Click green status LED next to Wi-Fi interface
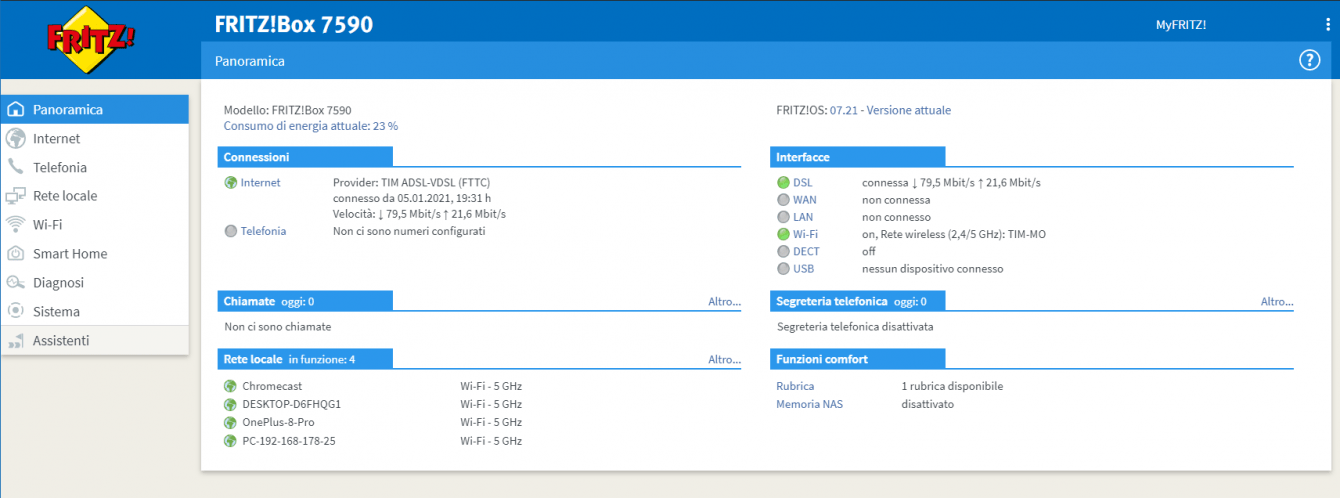 (x=783, y=234)
